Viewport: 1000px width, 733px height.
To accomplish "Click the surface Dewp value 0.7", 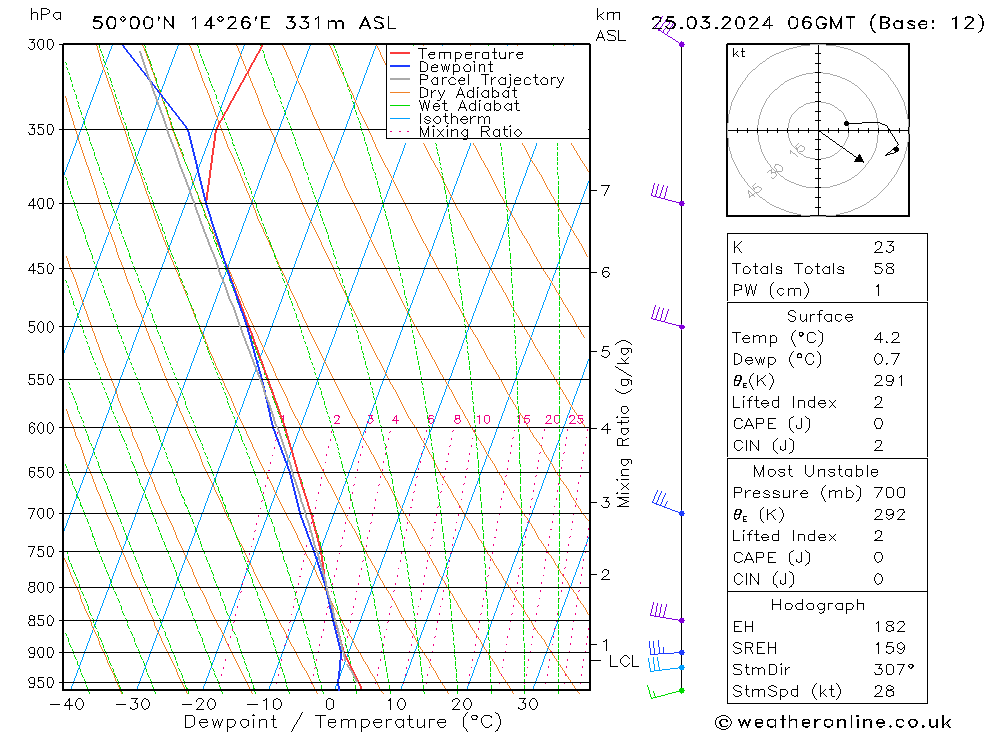I will point(886,359).
